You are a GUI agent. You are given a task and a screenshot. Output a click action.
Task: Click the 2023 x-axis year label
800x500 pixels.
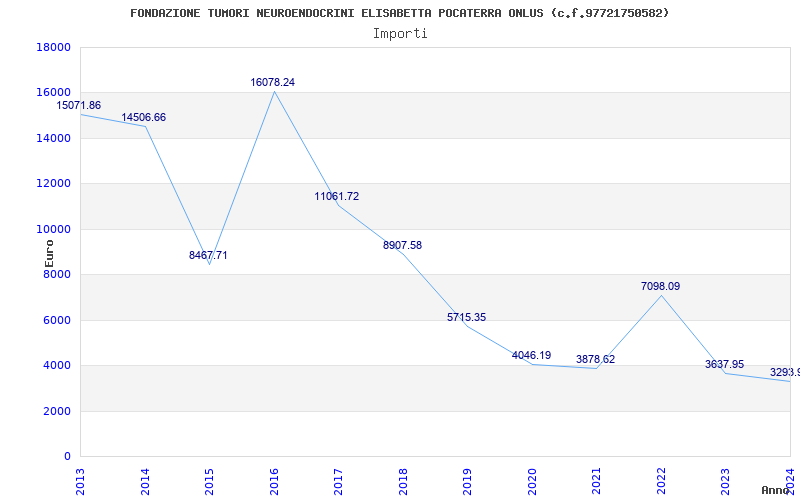pos(726,482)
